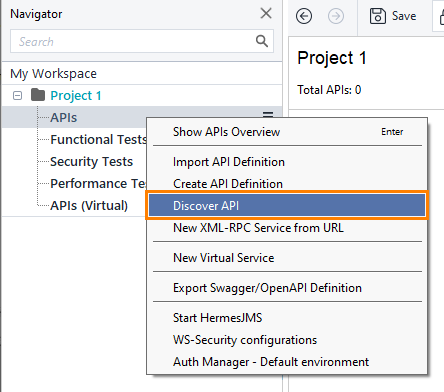Click the Navigator search magnifier icon

pyautogui.click(x=262, y=41)
